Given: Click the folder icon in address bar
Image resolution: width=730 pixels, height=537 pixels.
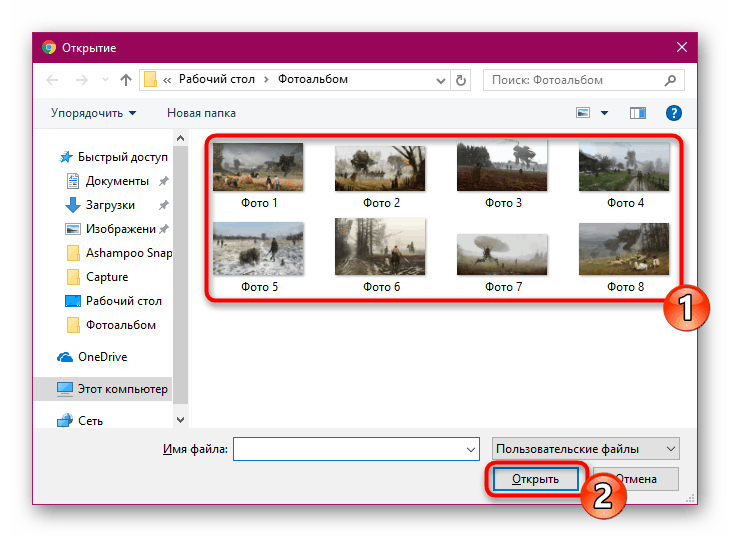Looking at the screenshot, I should pos(150,80).
